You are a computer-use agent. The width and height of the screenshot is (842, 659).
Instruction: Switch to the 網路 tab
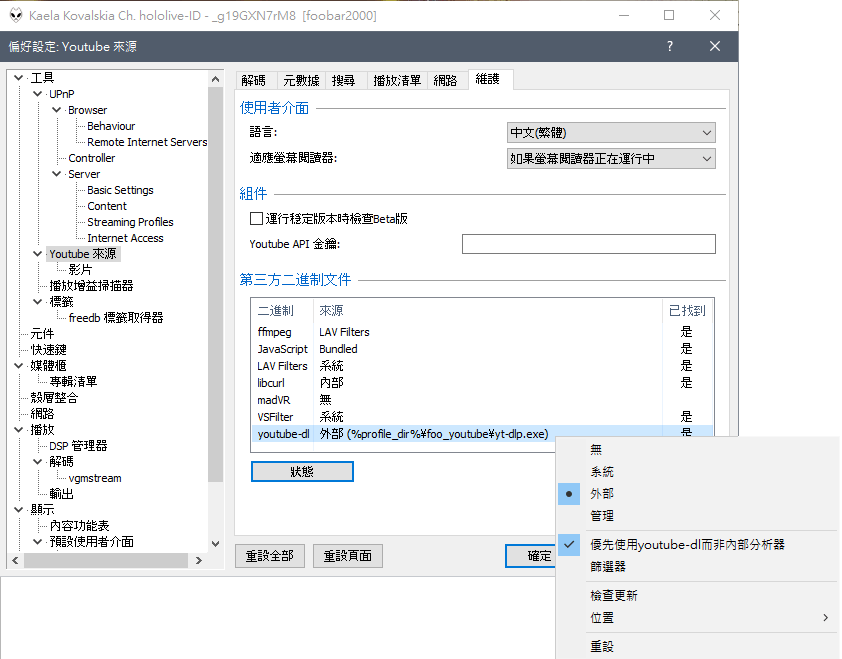coord(445,81)
